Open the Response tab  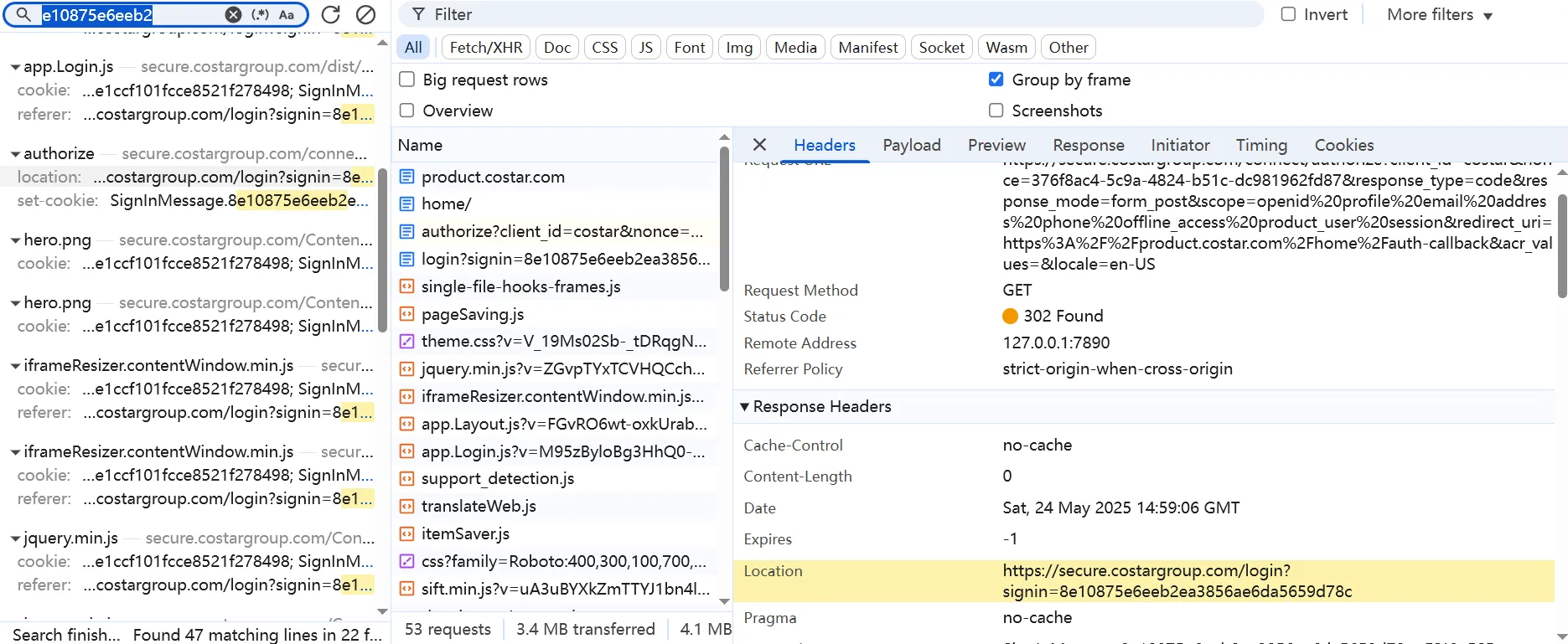click(1089, 145)
